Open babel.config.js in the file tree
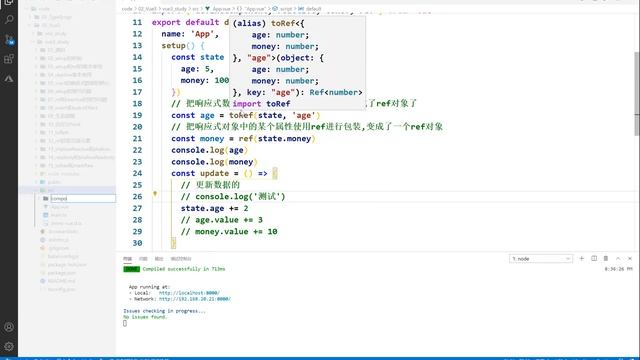The image size is (640, 360). [63, 256]
